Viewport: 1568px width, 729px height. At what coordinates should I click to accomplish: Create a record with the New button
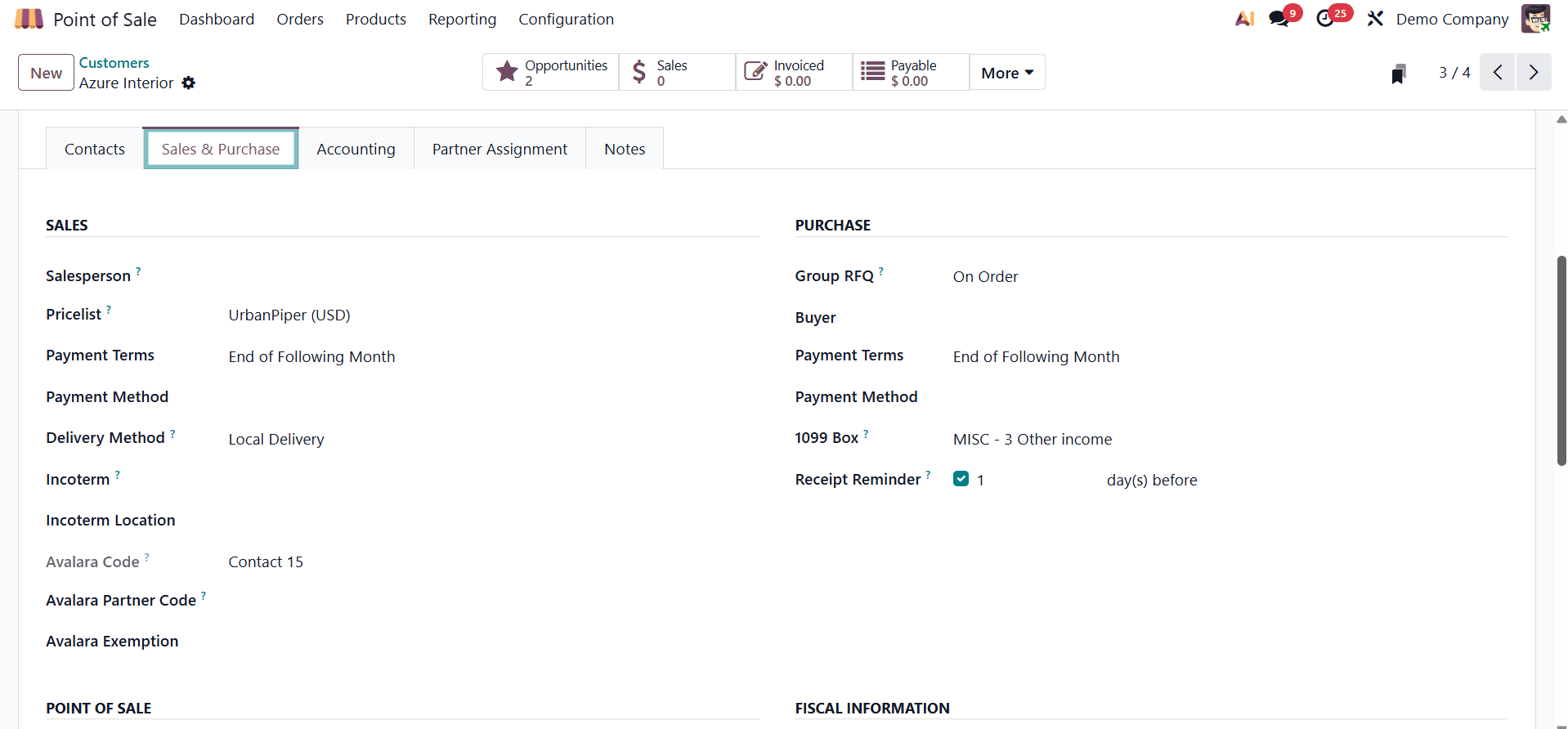point(45,72)
